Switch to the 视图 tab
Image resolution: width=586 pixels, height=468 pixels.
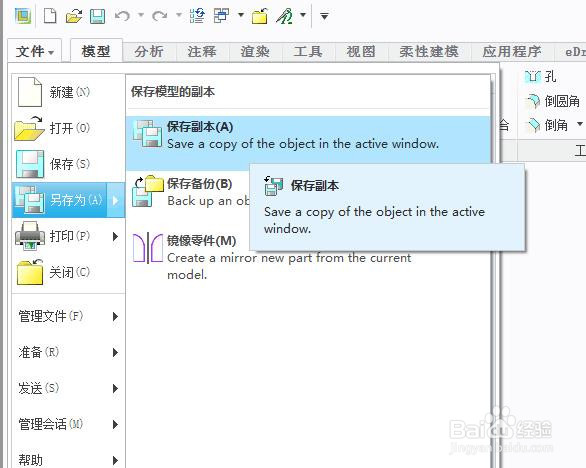coord(361,51)
